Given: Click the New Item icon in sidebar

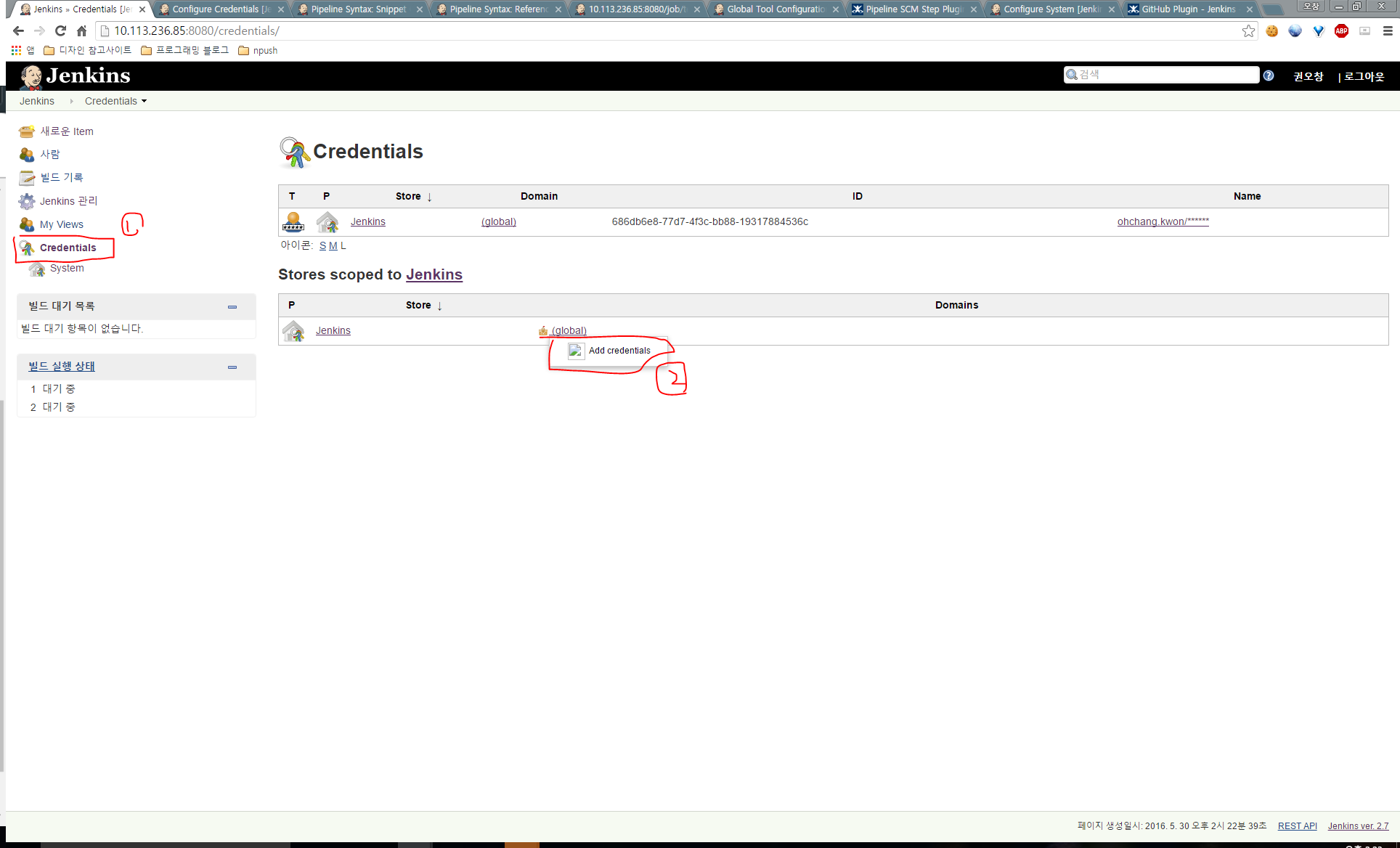Looking at the screenshot, I should pos(27,131).
